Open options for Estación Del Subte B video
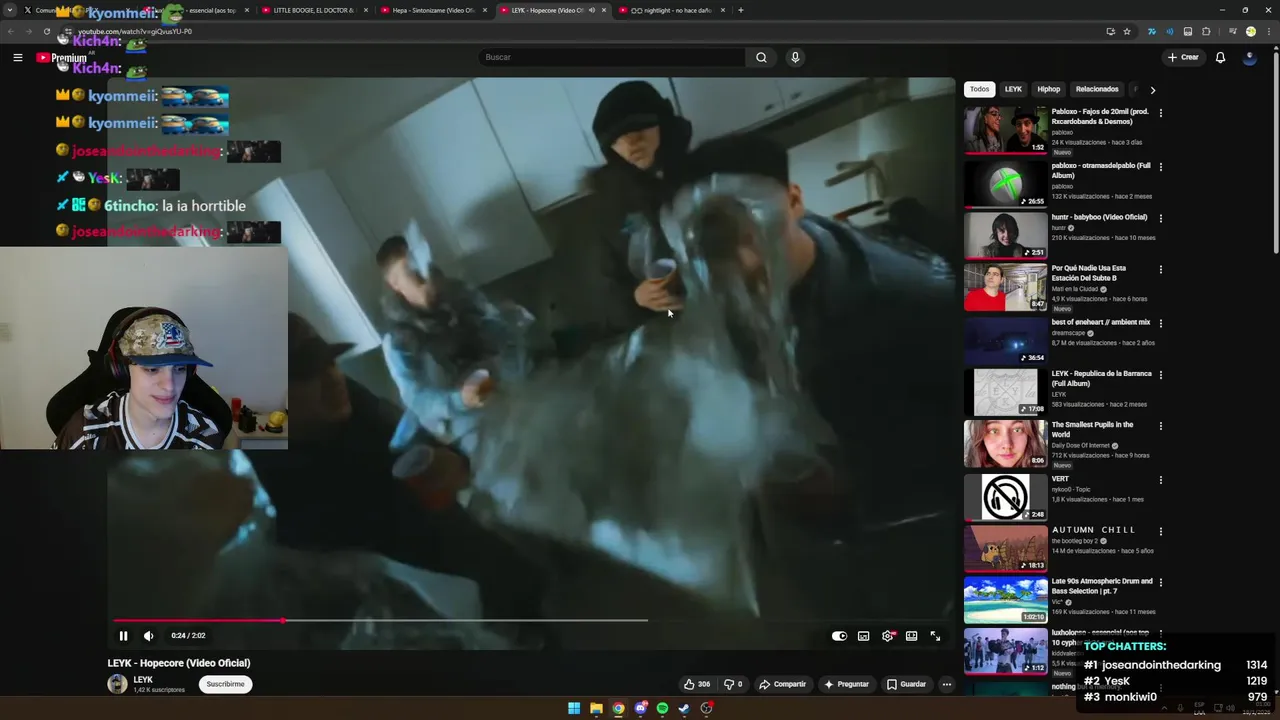The width and height of the screenshot is (1280, 720). [x=1160, y=270]
